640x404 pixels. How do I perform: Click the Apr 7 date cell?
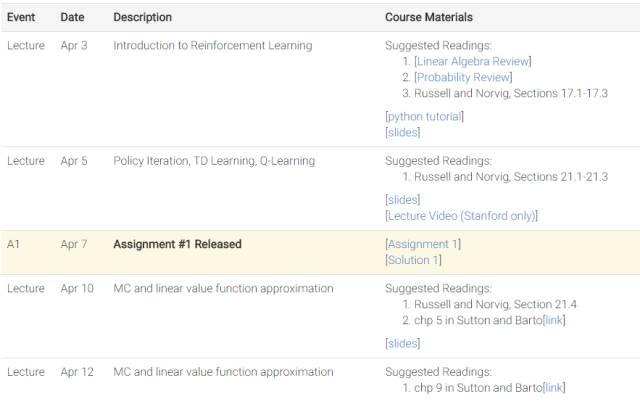73,244
